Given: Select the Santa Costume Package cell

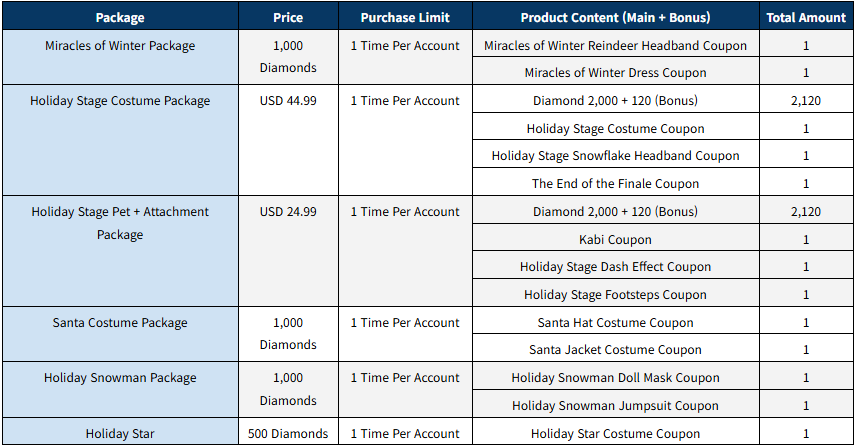Looking at the screenshot, I should point(120,323).
